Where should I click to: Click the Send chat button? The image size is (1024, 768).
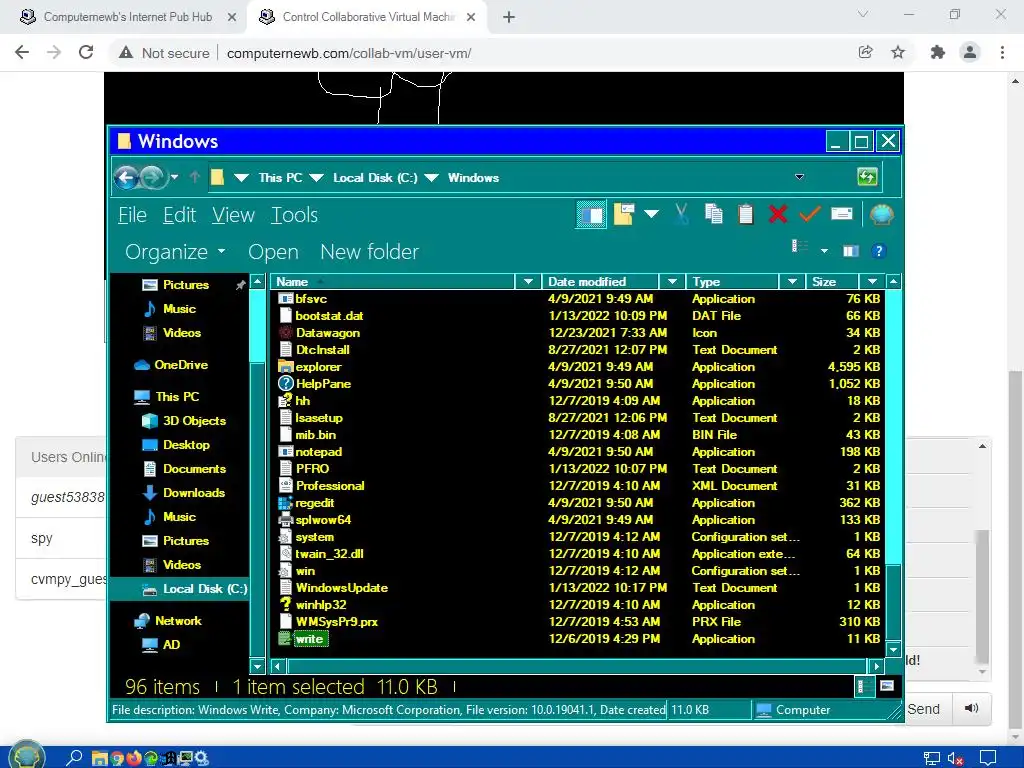pos(923,709)
